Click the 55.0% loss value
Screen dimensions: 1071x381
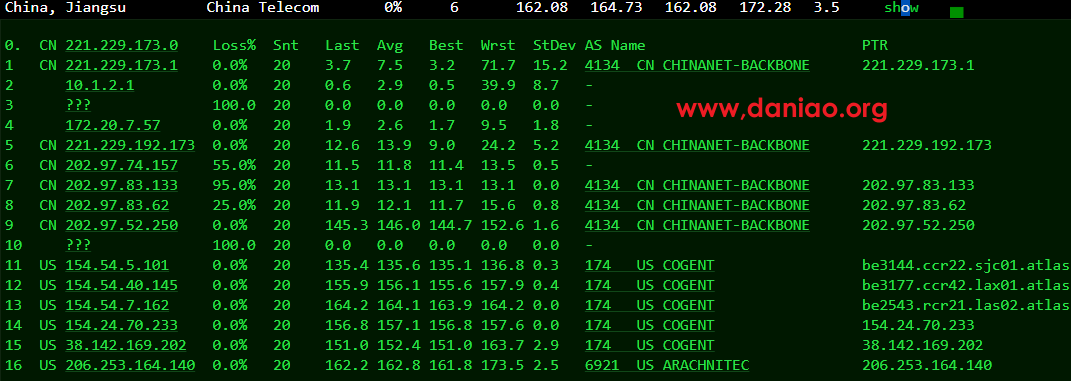234,165
